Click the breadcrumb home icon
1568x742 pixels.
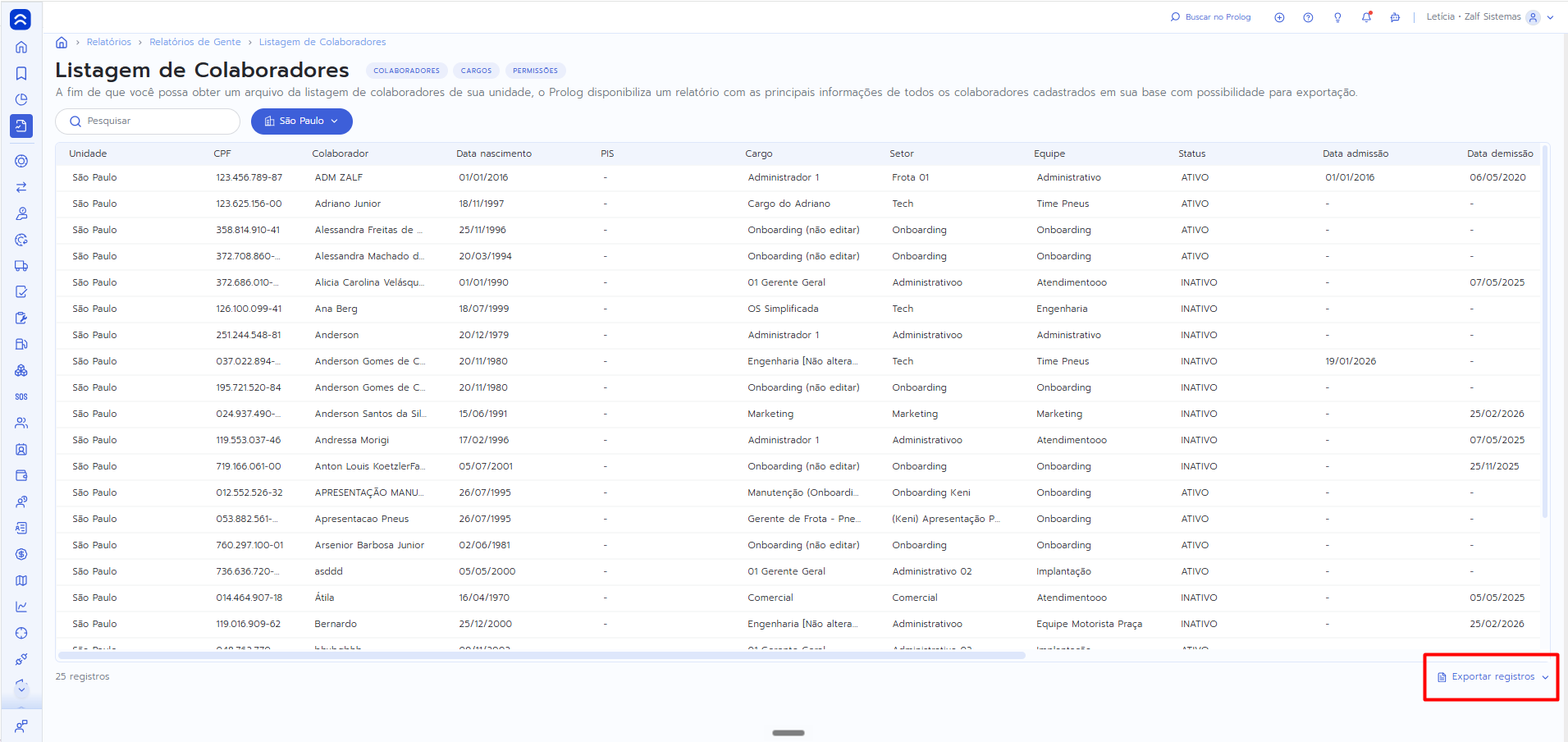[x=62, y=42]
